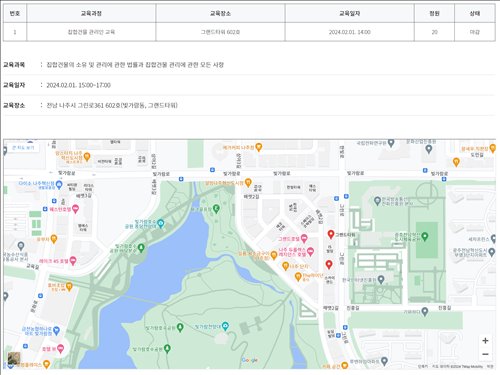Open the larger map view link
The height and width of the screenshot is (375, 500).
23,147
